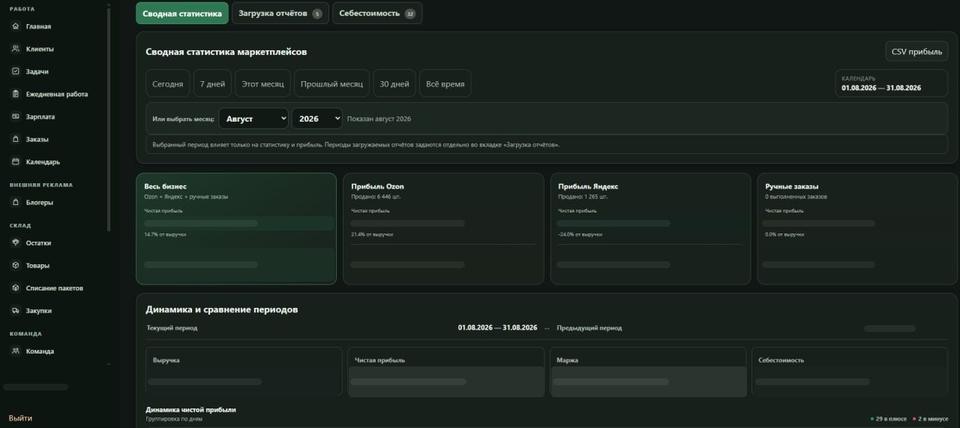Click 'Продано: 6 446 шт.' text

coord(376,197)
